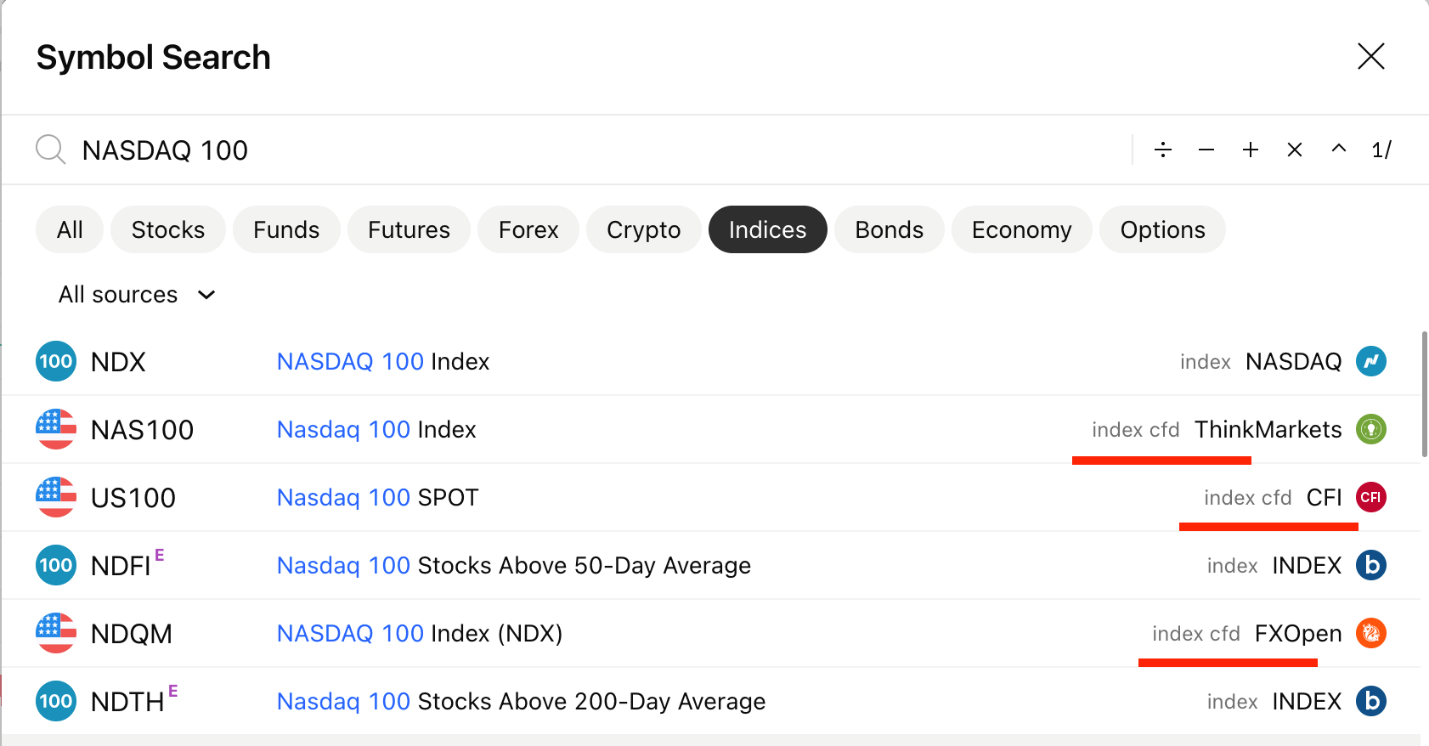
Task: Click the NASDAQ source label
Action: [x=1293, y=362]
